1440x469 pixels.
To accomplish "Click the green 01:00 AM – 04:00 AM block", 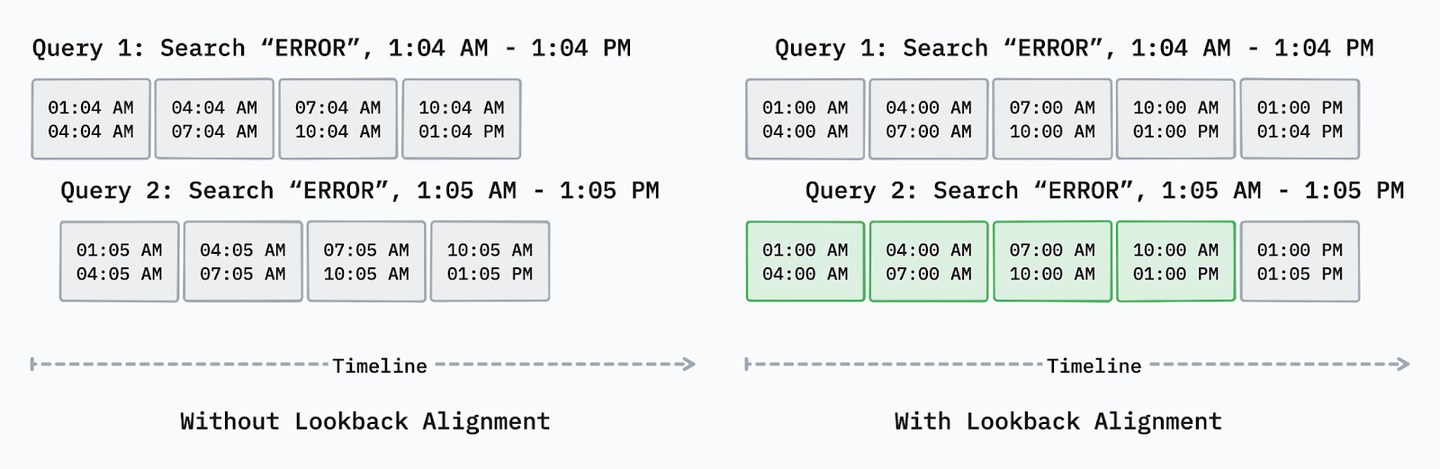I will pos(805,261).
